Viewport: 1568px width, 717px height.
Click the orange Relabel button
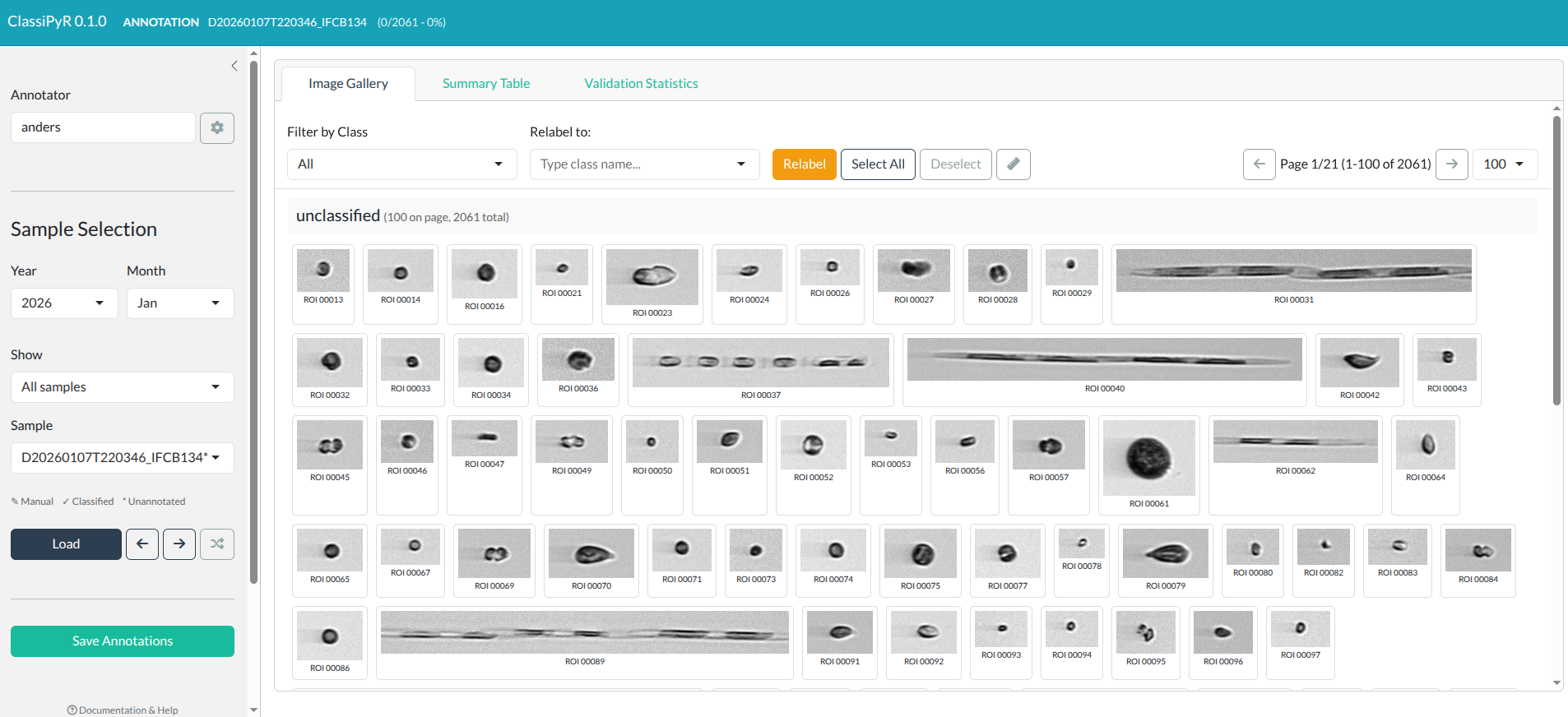click(x=804, y=164)
